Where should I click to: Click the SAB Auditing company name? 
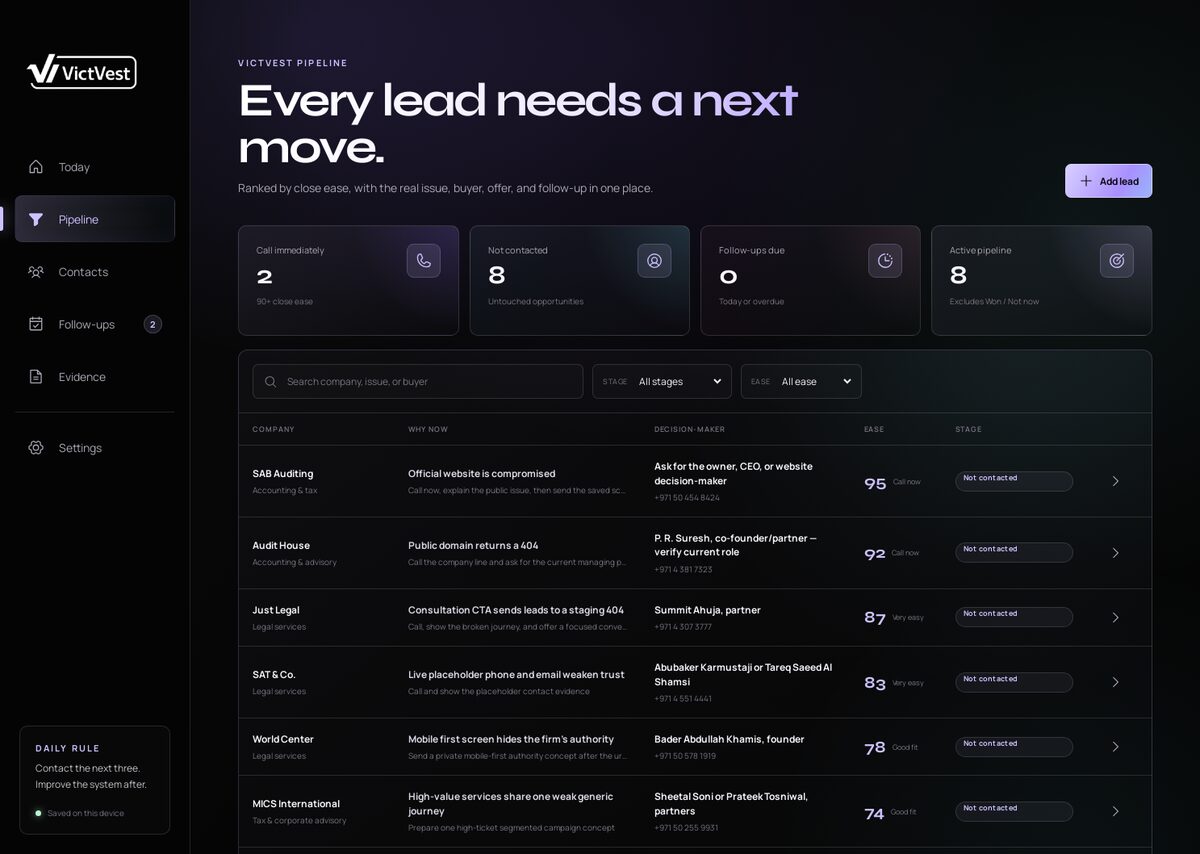(x=283, y=474)
